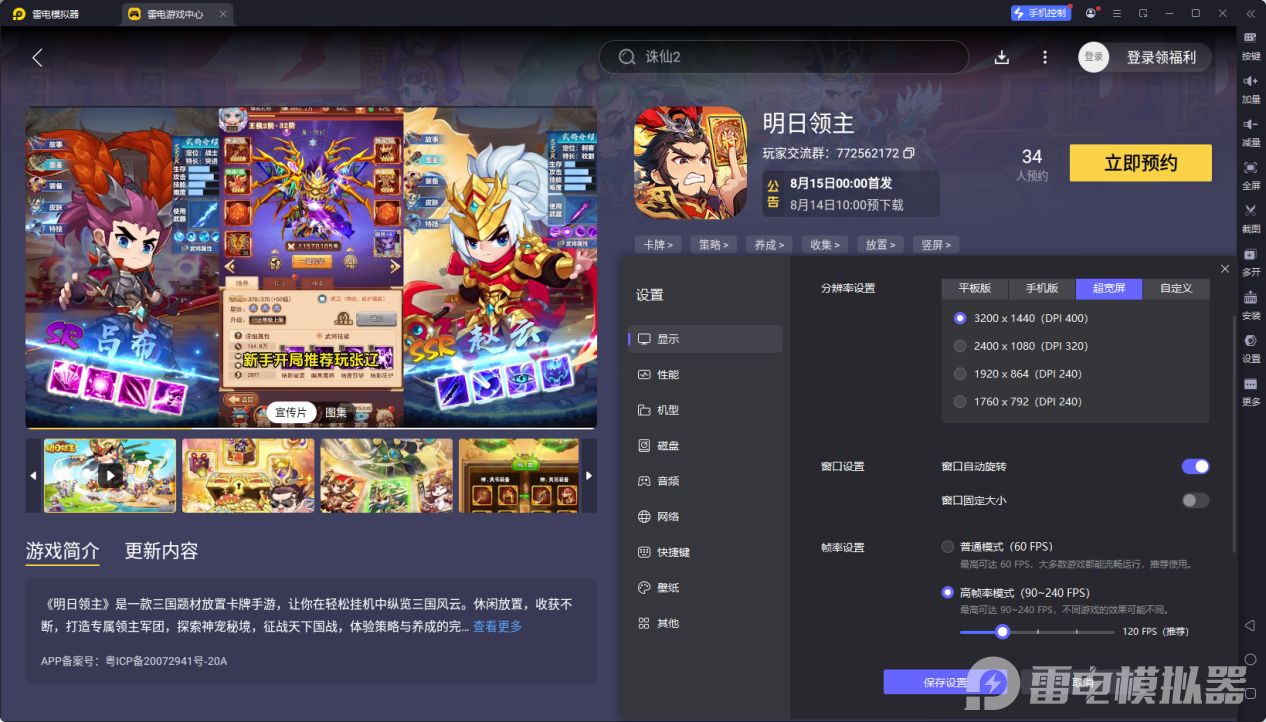This screenshot has height=722, width=1266.
Task: Open the user account icon in title bar
Action: coord(1090,13)
